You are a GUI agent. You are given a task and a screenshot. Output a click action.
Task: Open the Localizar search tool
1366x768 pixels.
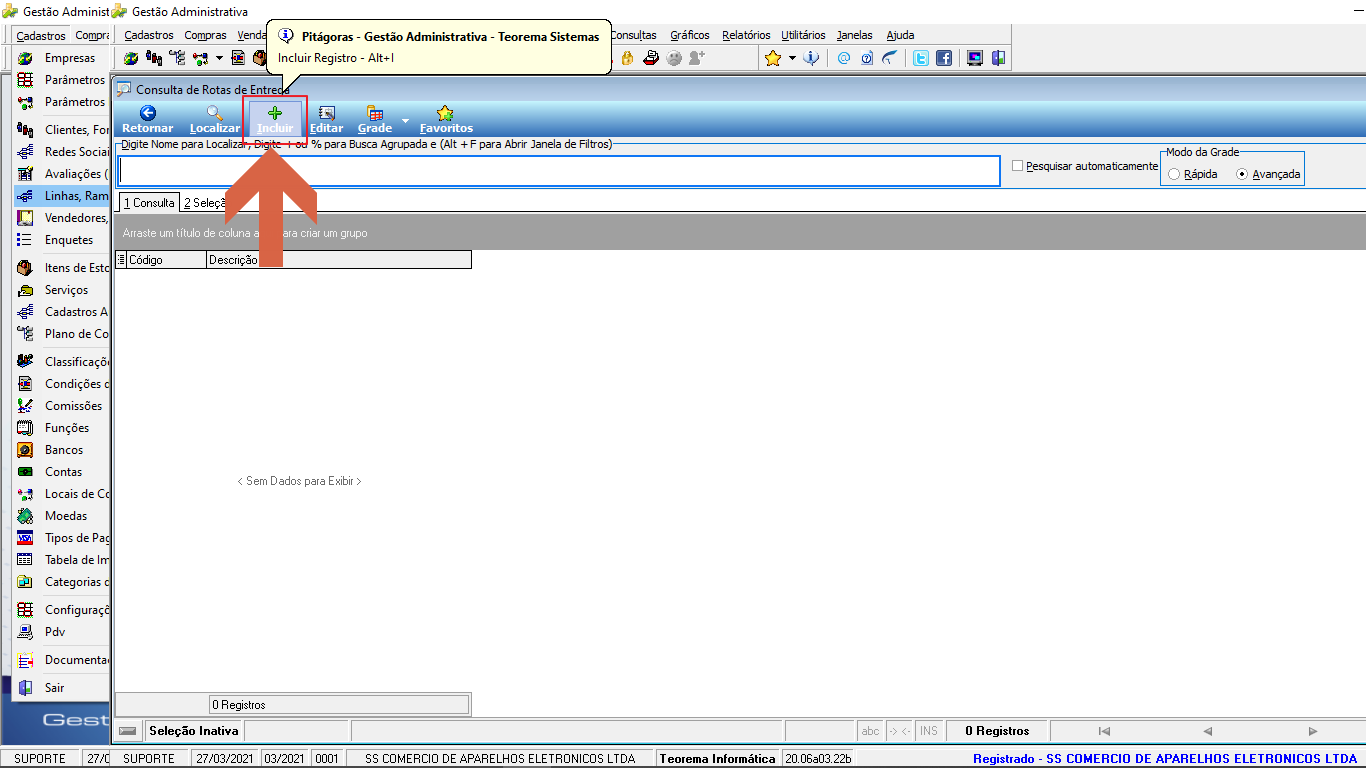tap(215, 119)
